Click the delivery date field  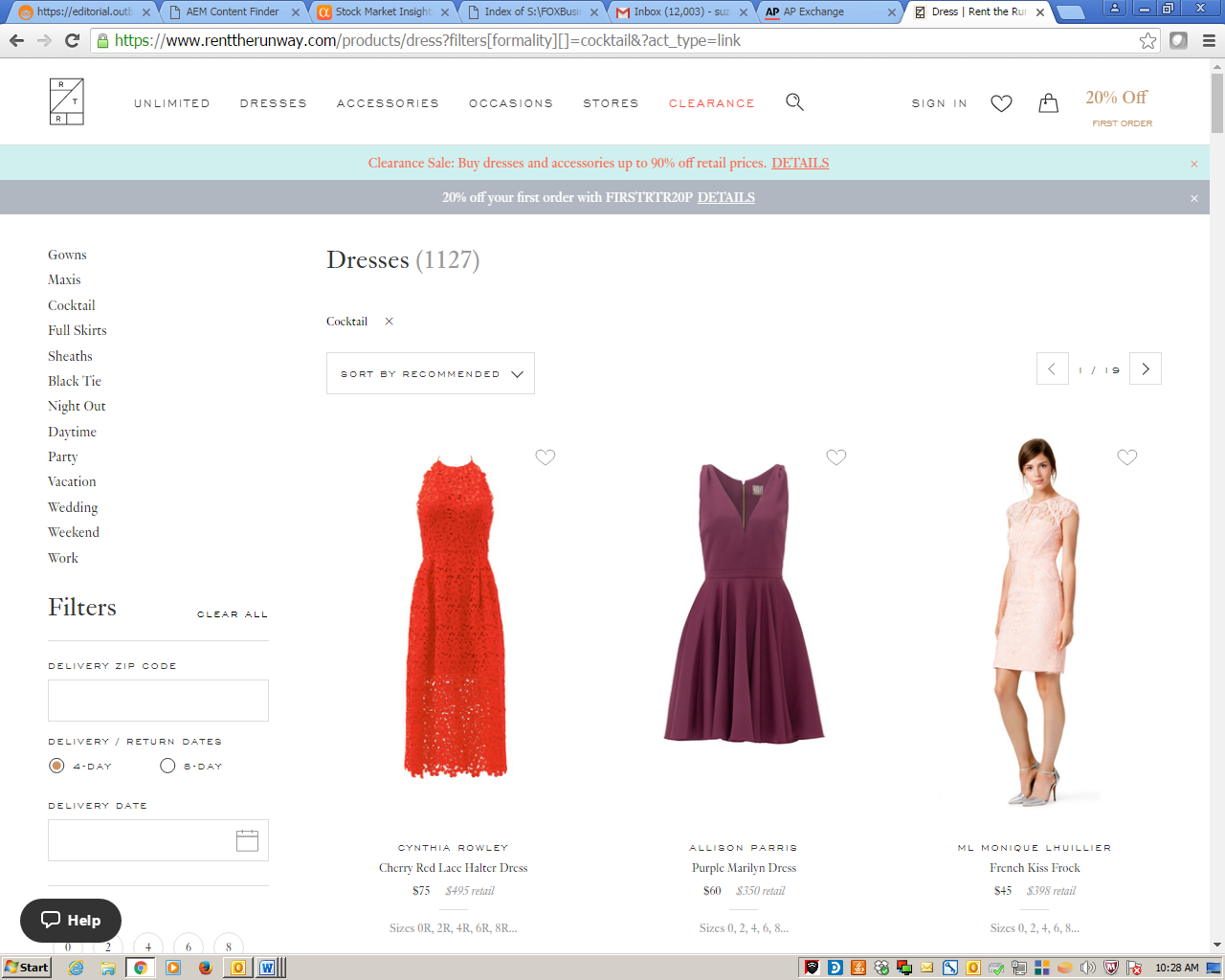click(158, 840)
